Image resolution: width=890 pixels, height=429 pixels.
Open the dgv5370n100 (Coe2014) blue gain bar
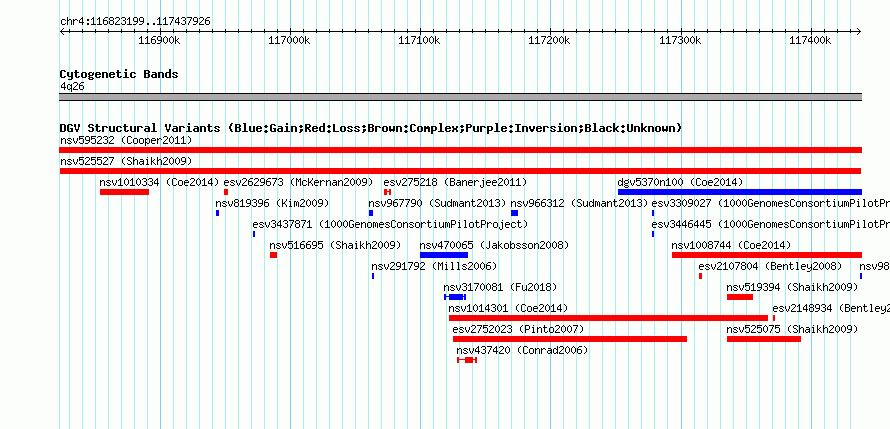(x=740, y=192)
